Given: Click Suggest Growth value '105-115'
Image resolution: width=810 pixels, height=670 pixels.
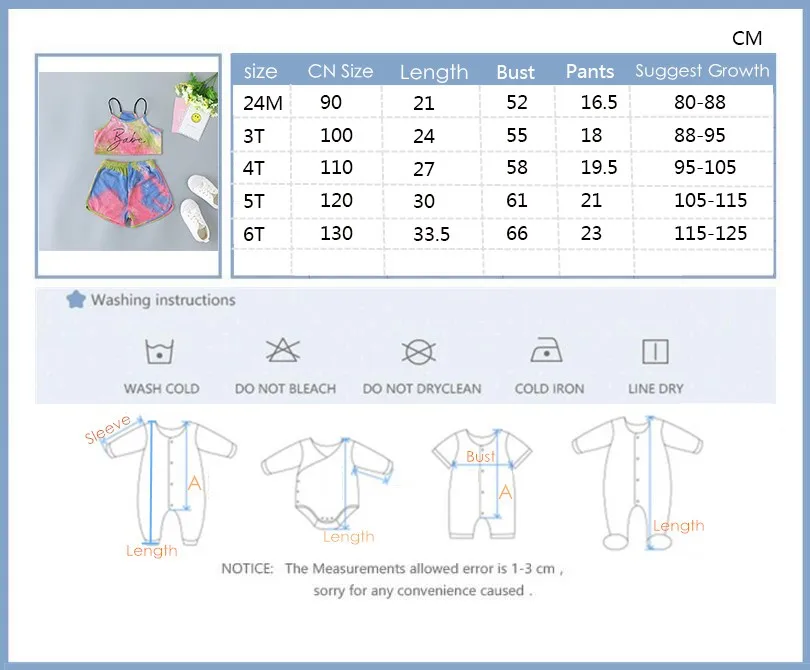Looking at the screenshot, I should click(710, 200).
